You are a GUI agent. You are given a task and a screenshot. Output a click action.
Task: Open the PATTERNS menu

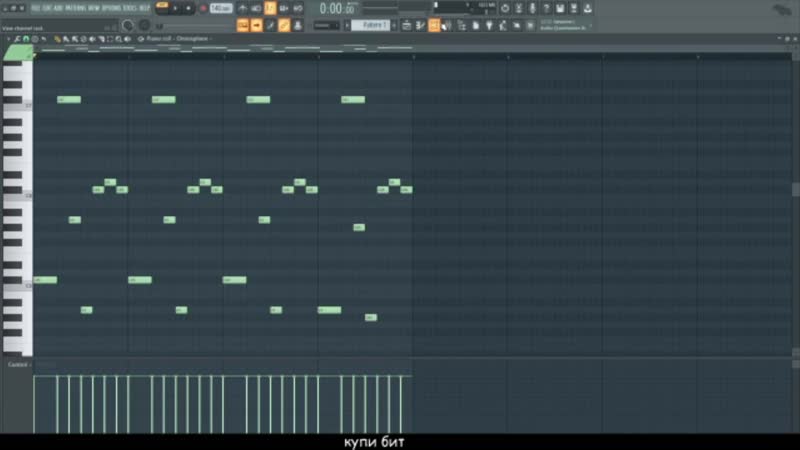pyautogui.click(x=75, y=8)
